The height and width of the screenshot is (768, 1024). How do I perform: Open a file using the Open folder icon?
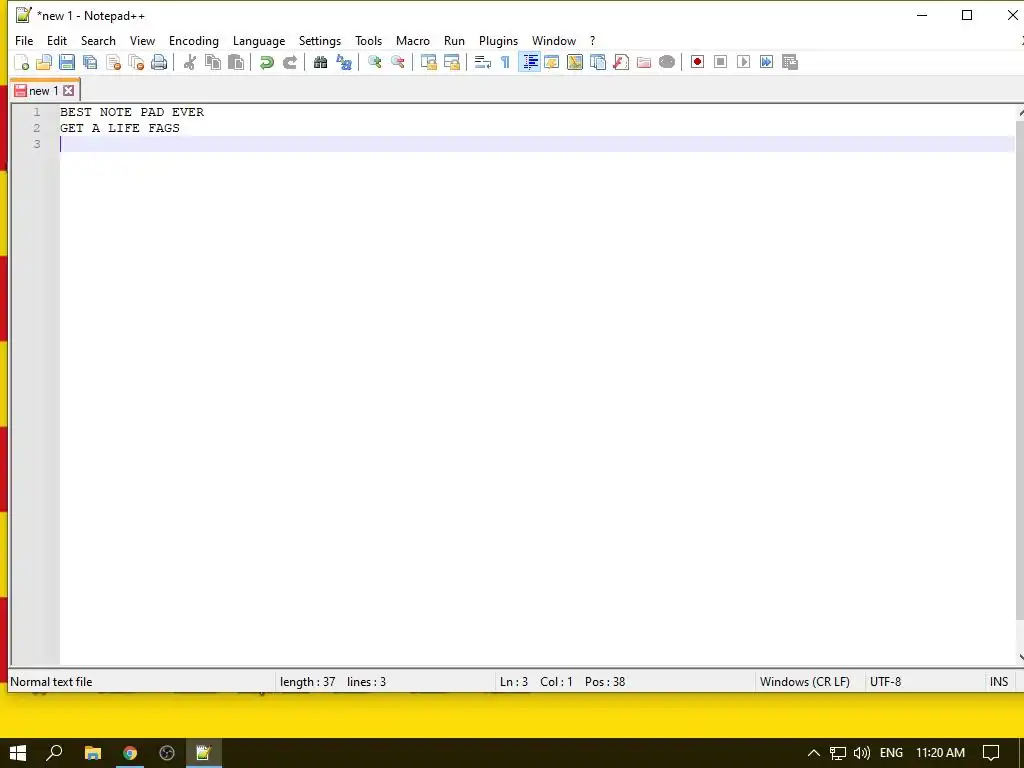point(44,62)
